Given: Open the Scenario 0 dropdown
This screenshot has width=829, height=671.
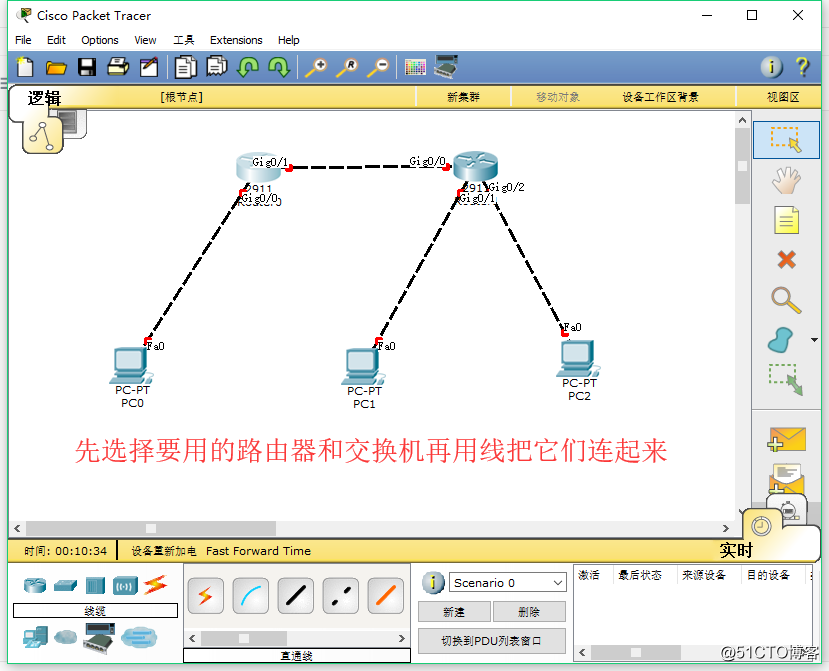Looking at the screenshot, I should coord(508,583).
